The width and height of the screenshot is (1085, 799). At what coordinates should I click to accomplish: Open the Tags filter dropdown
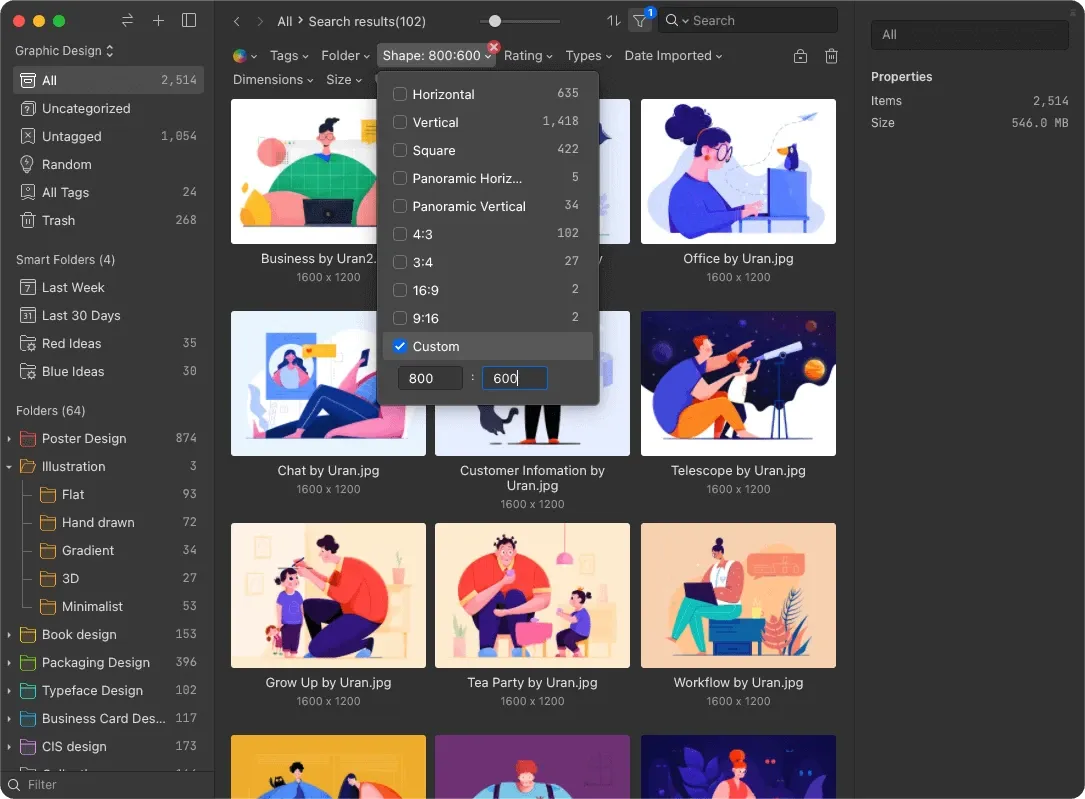[289, 56]
